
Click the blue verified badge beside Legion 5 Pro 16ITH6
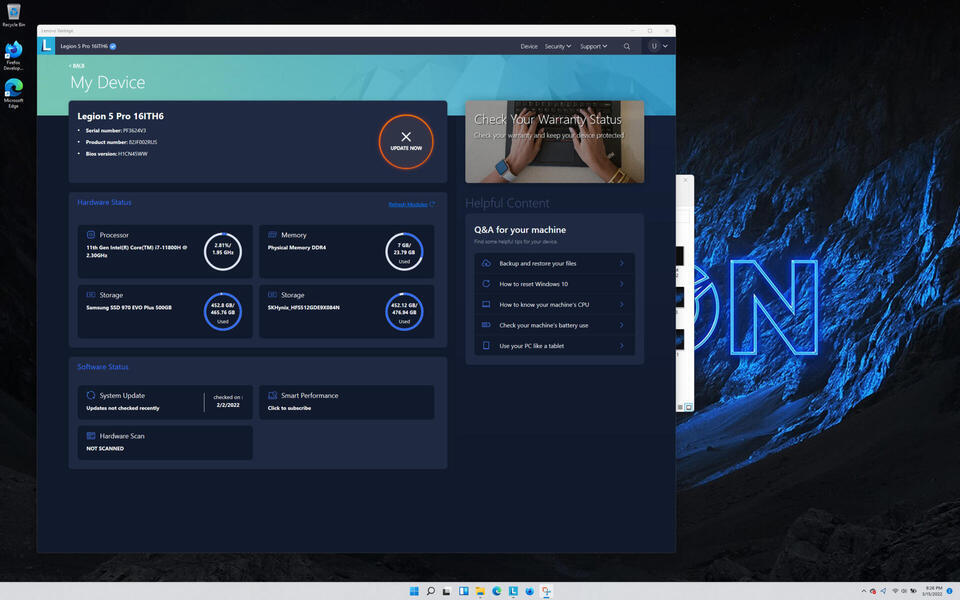(113, 46)
